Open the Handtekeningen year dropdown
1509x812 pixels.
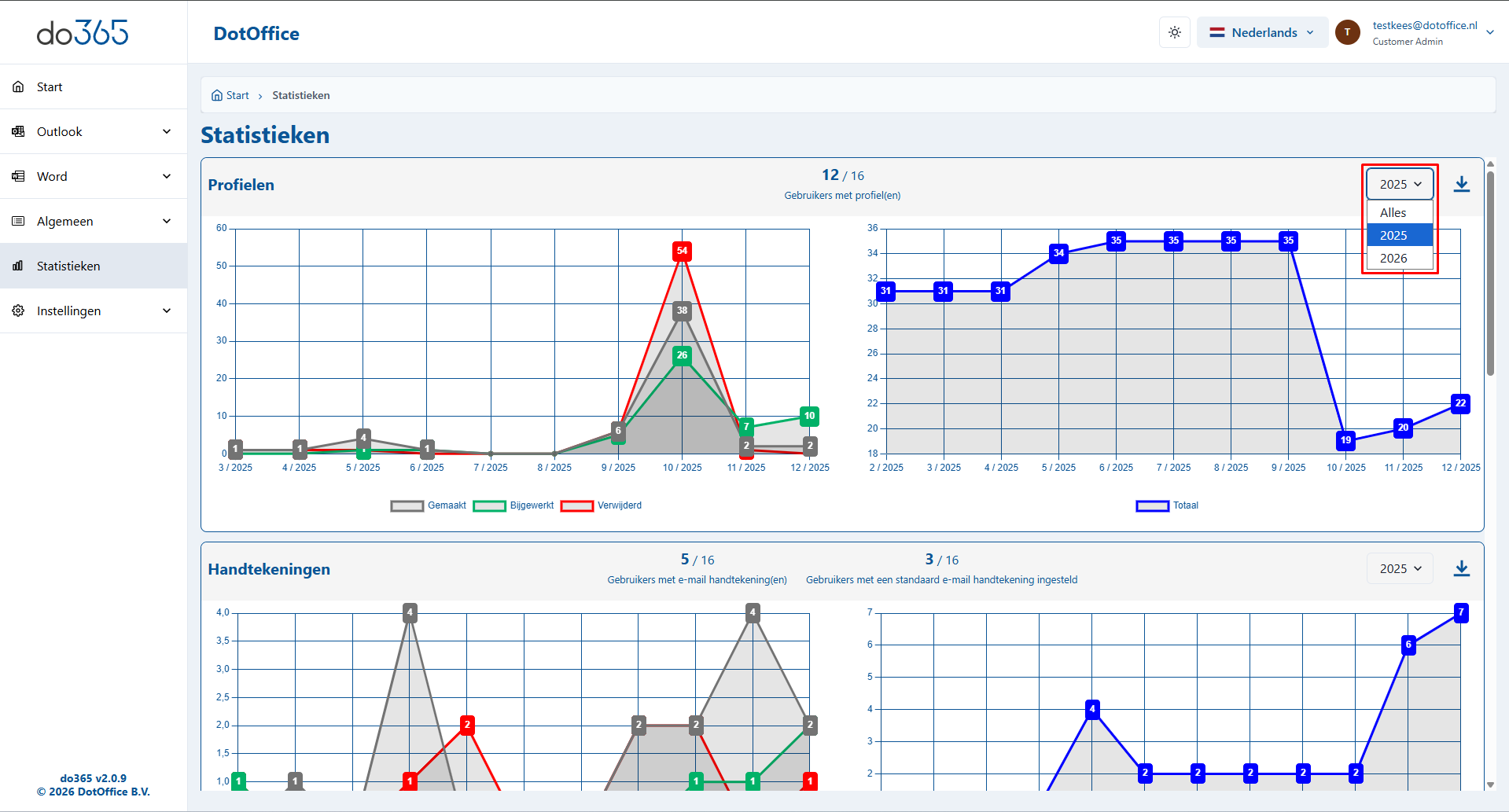1400,568
